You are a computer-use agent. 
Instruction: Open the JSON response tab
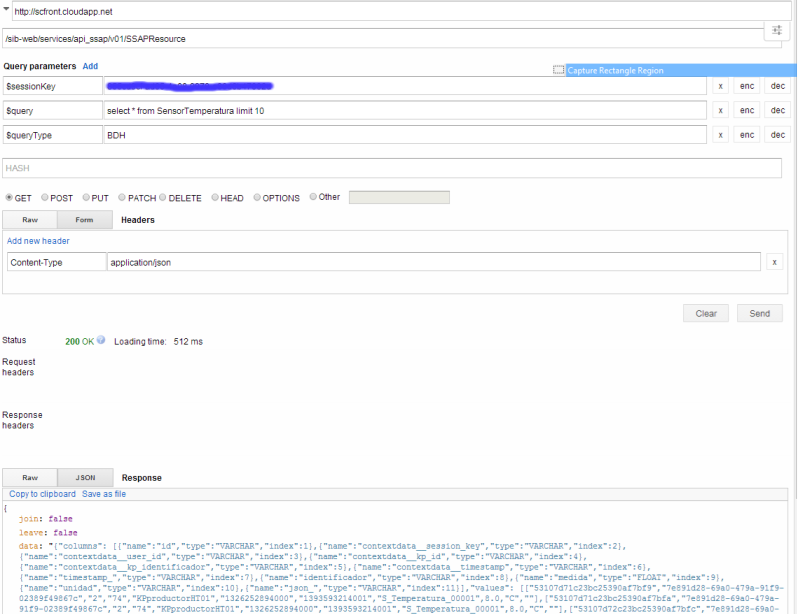84,478
